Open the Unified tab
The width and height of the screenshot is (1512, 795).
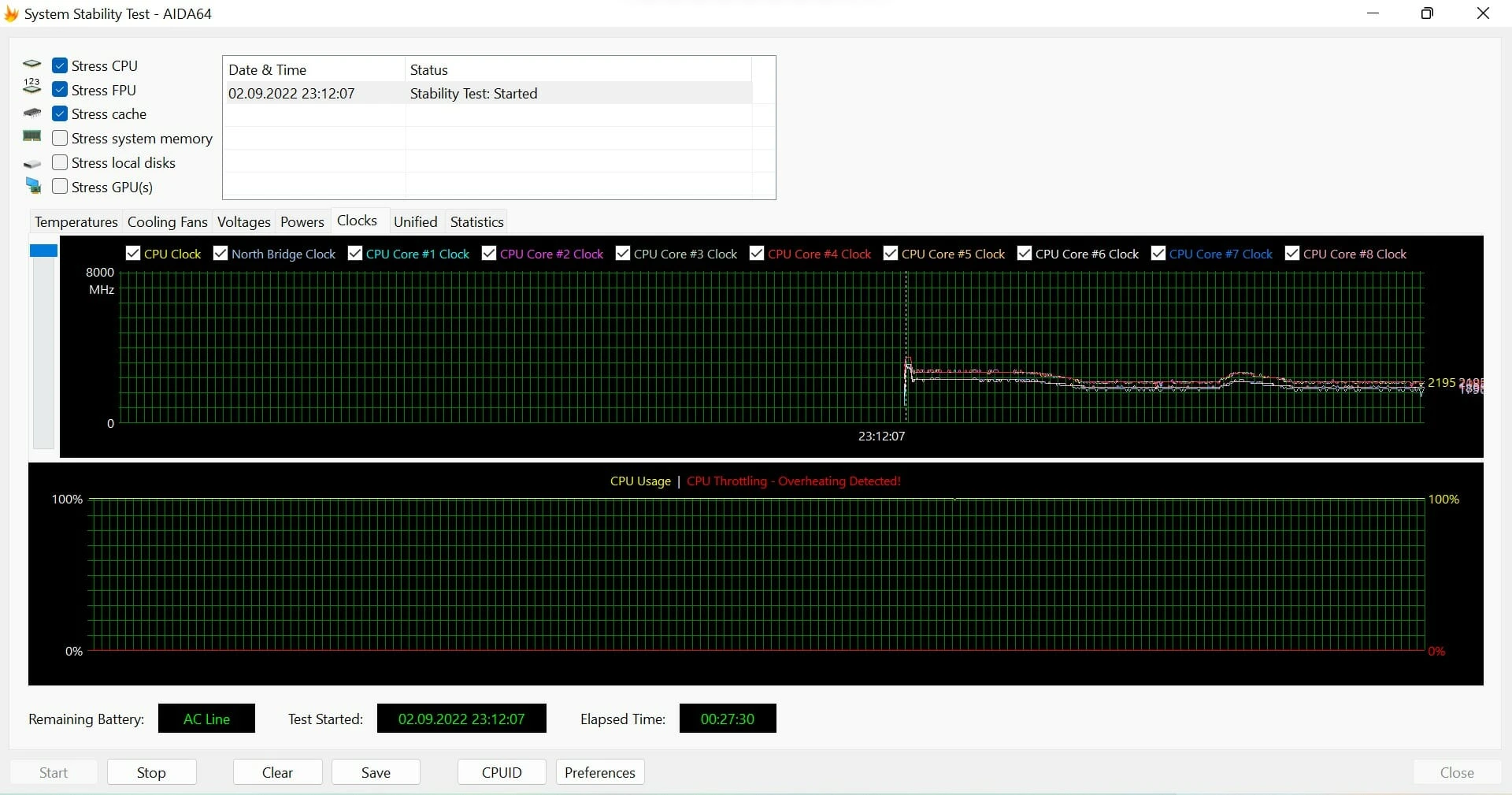(416, 222)
